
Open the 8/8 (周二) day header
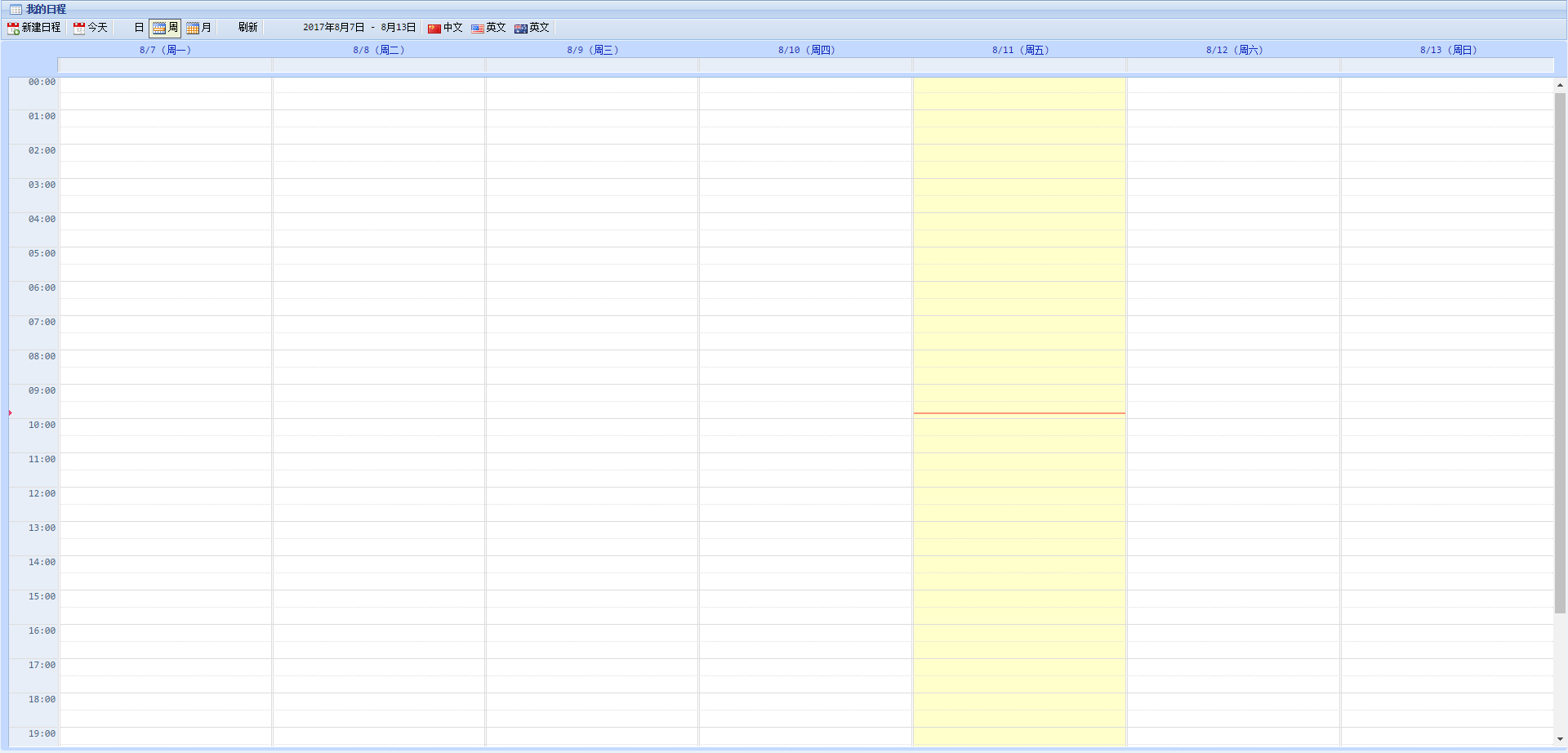pyautogui.click(x=379, y=50)
